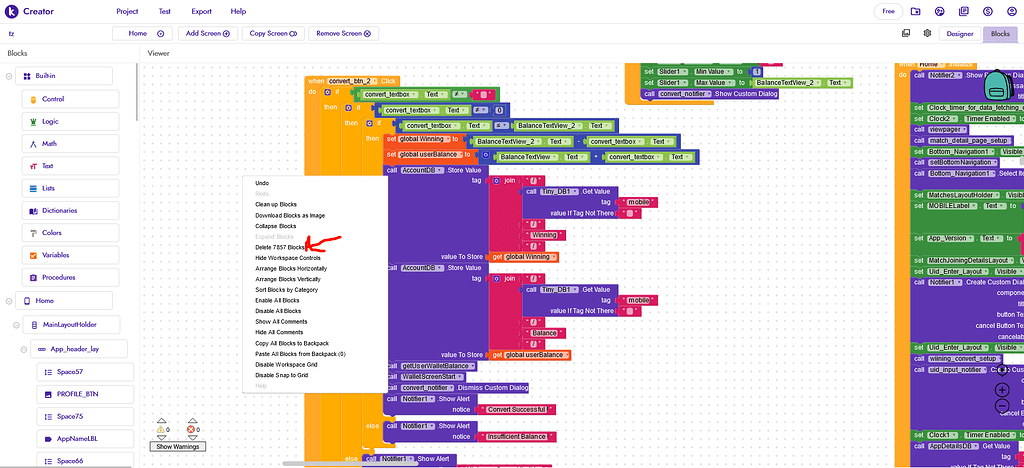
Task: Collapse the MainLayoutHolder tree node
Action: point(18,324)
